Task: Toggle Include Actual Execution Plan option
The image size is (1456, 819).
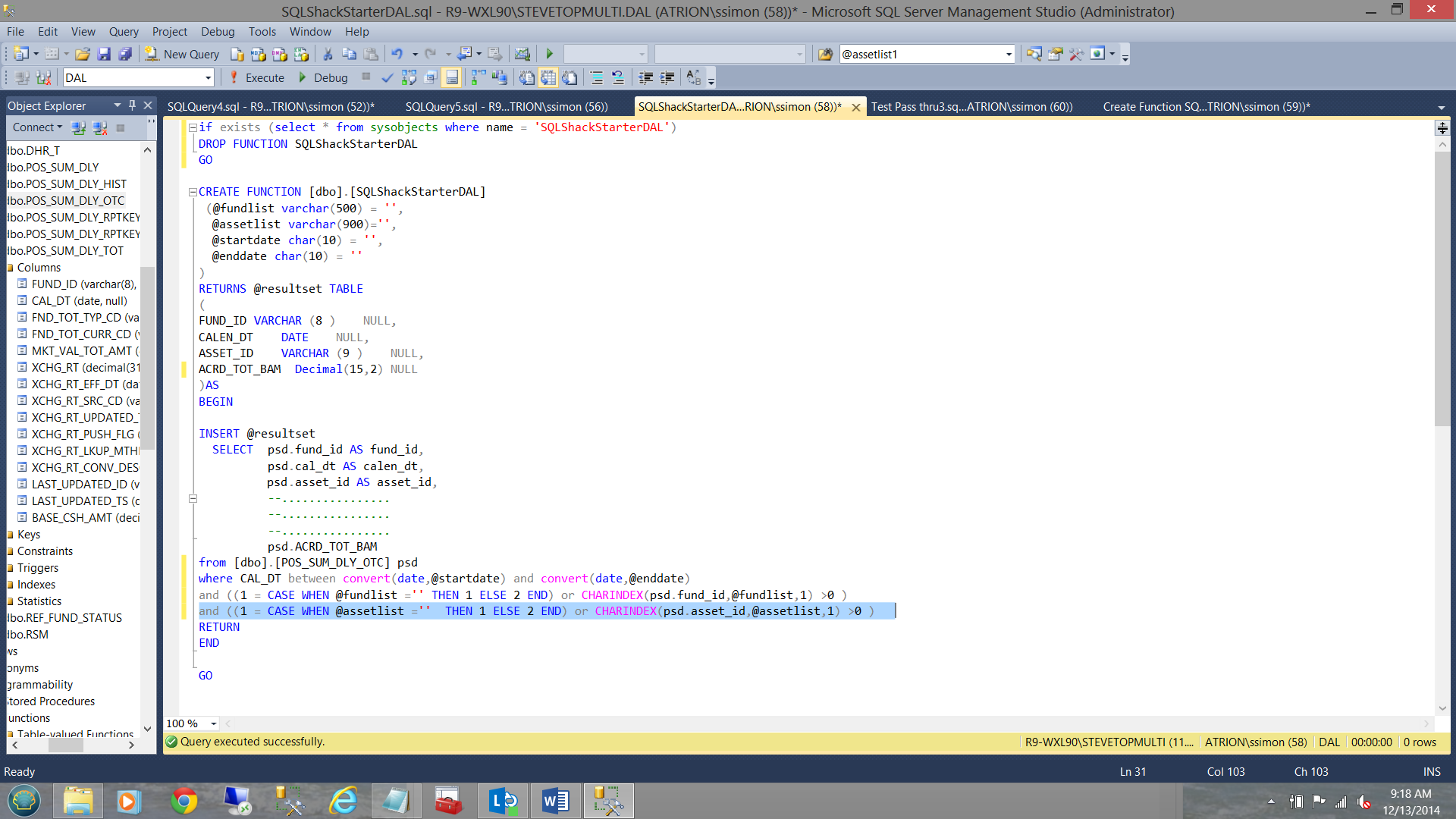Action: (478, 77)
